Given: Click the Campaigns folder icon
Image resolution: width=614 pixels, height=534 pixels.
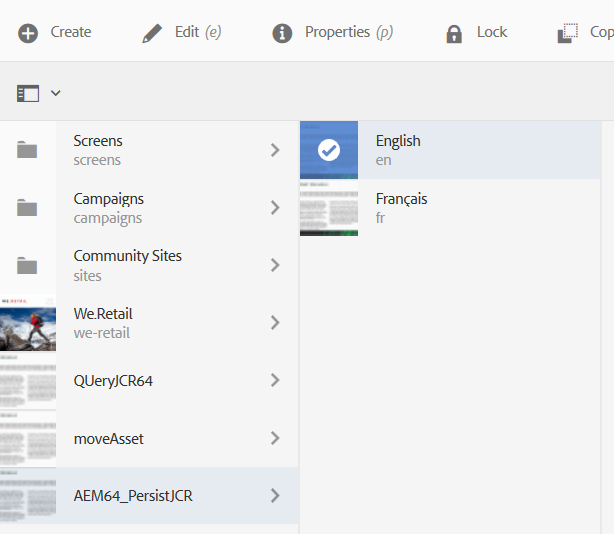Looking at the screenshot, I should click(27, 208).
